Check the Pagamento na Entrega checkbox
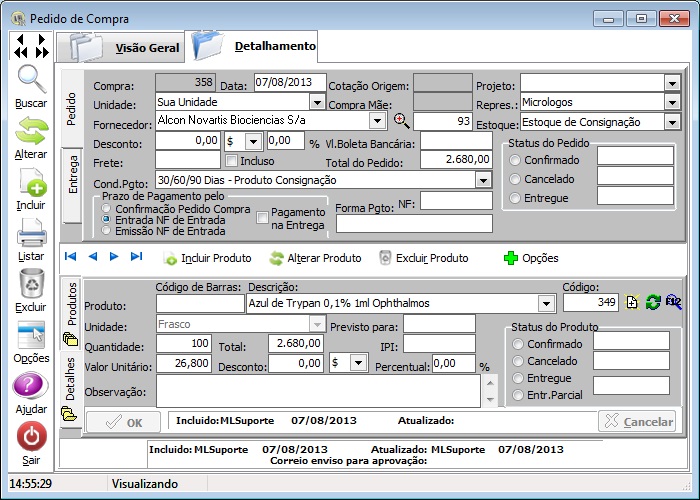 coord(263,217)
